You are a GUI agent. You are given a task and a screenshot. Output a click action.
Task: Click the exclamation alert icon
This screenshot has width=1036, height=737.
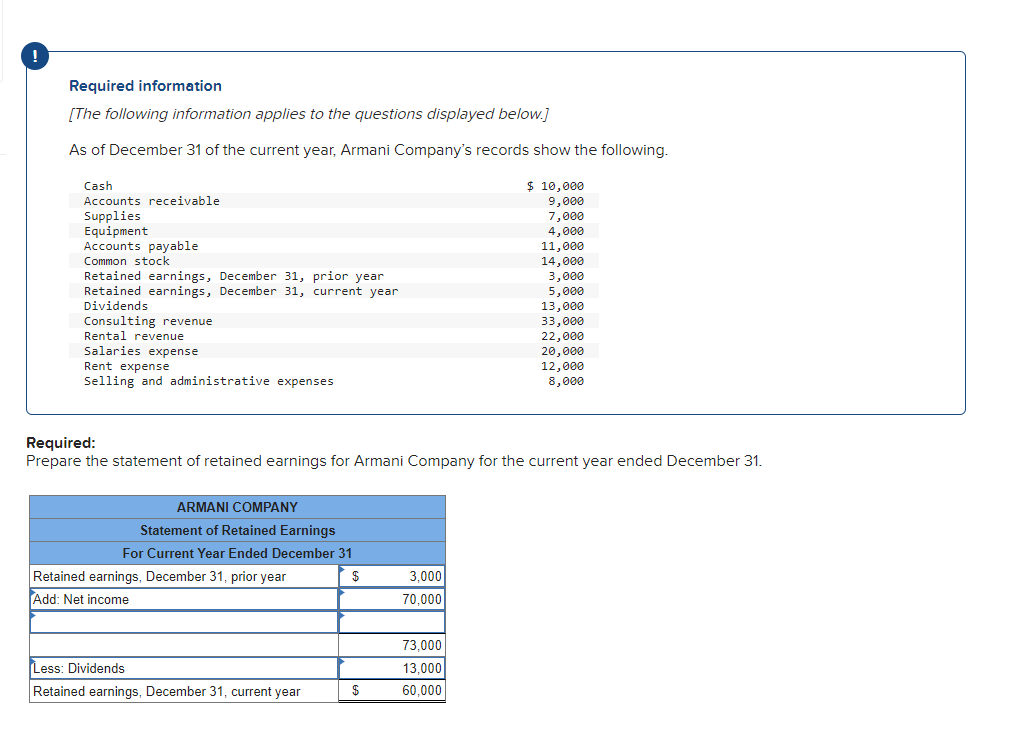click(x=35, y=56)
